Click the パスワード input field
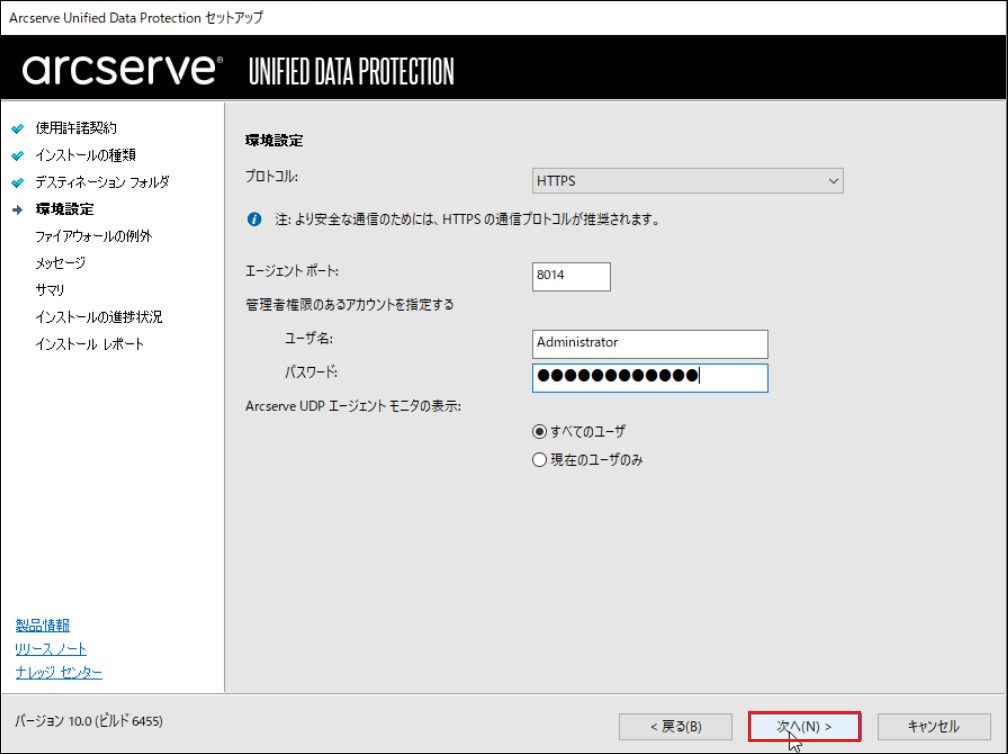 [x=650, y=378]
